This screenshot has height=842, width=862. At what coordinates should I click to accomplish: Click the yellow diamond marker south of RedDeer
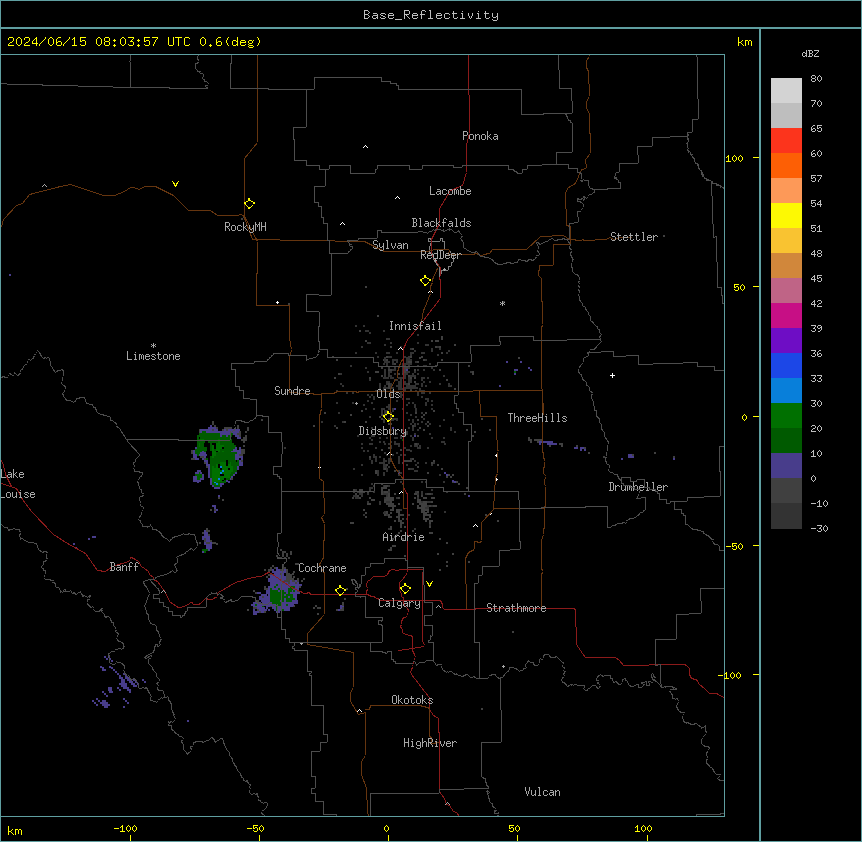(425, 281)
